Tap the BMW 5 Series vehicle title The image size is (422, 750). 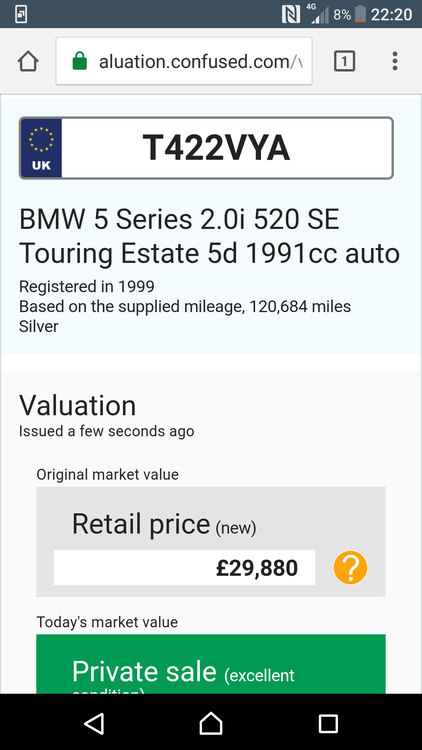209,236
